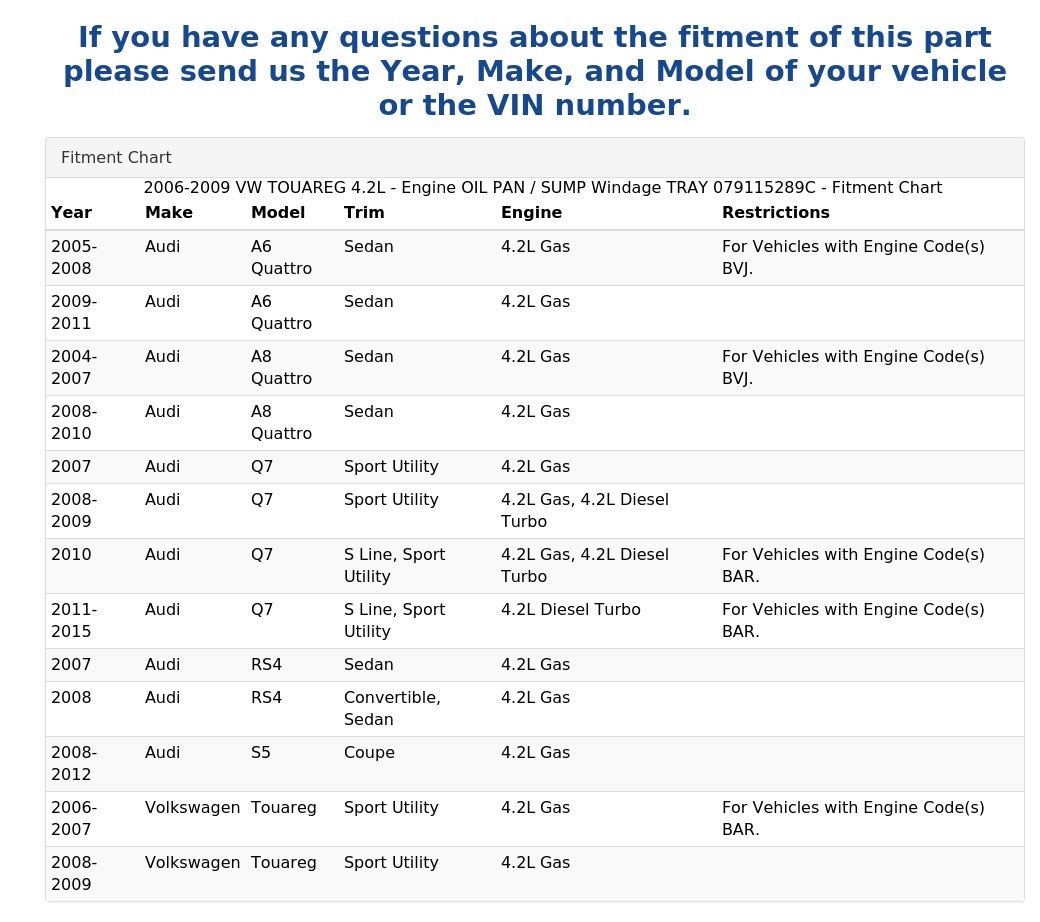
Task: Click BAR restriction in the Touareg row
Action: tap(853, 819)
